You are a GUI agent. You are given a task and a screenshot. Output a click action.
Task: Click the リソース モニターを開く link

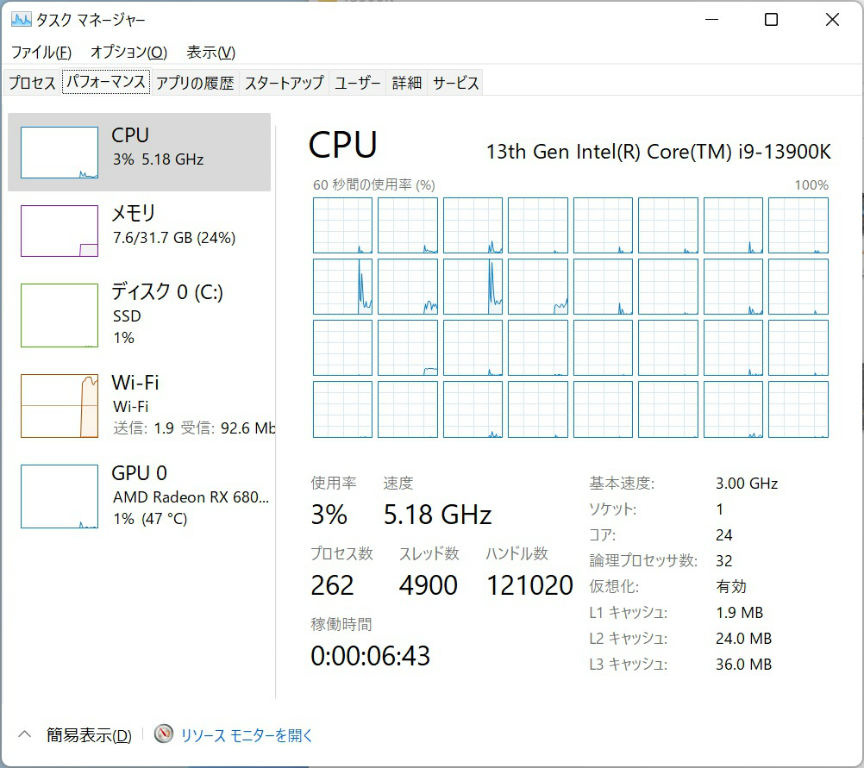[246, 735]
